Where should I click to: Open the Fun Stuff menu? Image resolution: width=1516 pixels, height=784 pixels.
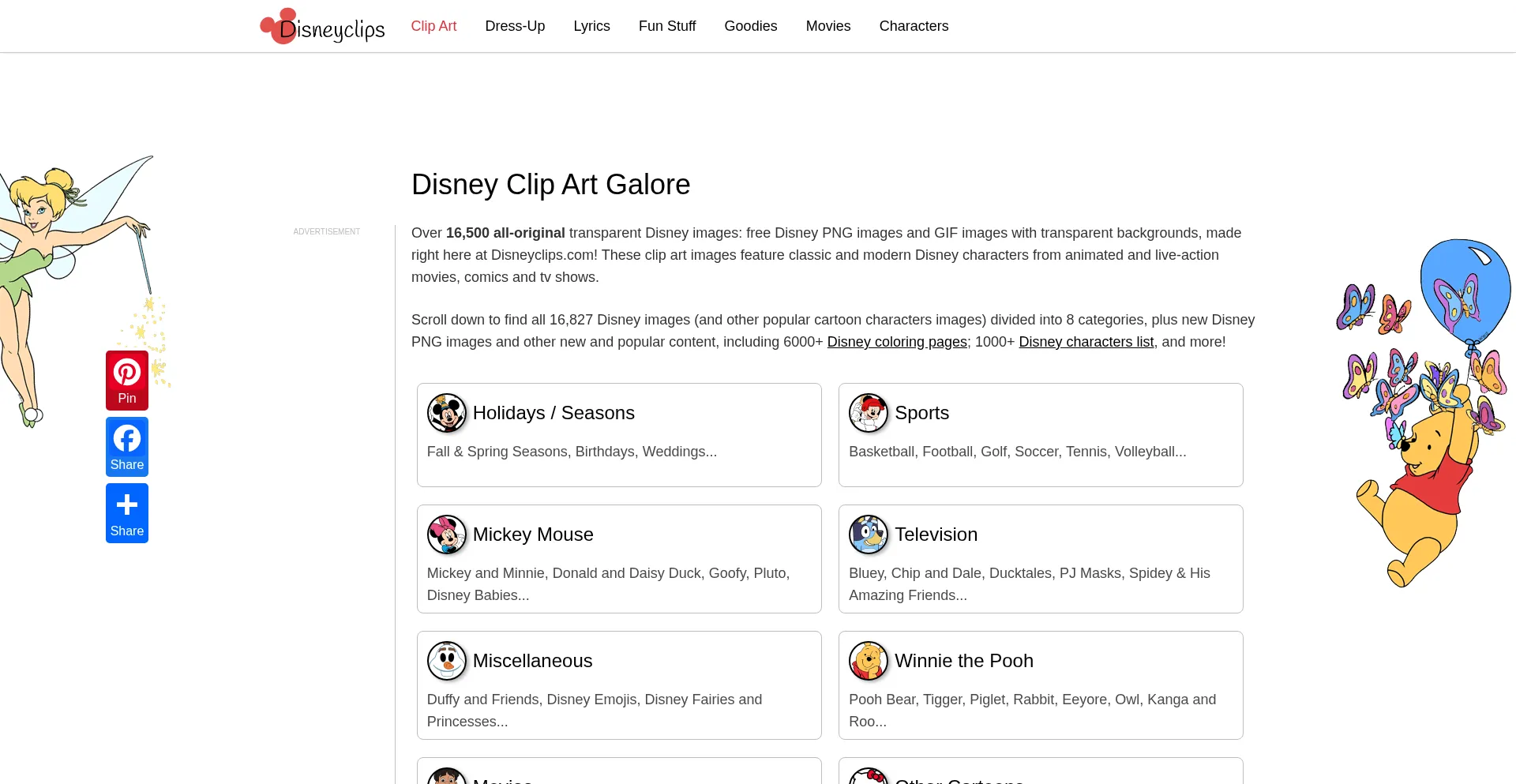tap(667, 26)
